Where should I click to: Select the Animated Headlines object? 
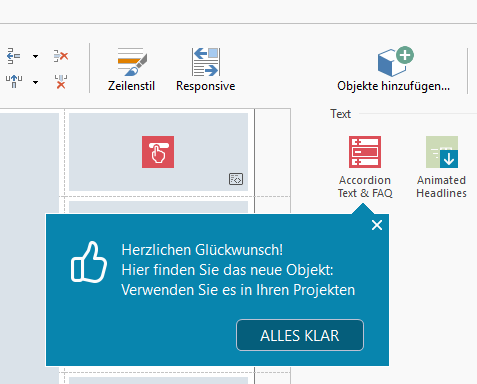pyautogui.click(x=441, y=167)
